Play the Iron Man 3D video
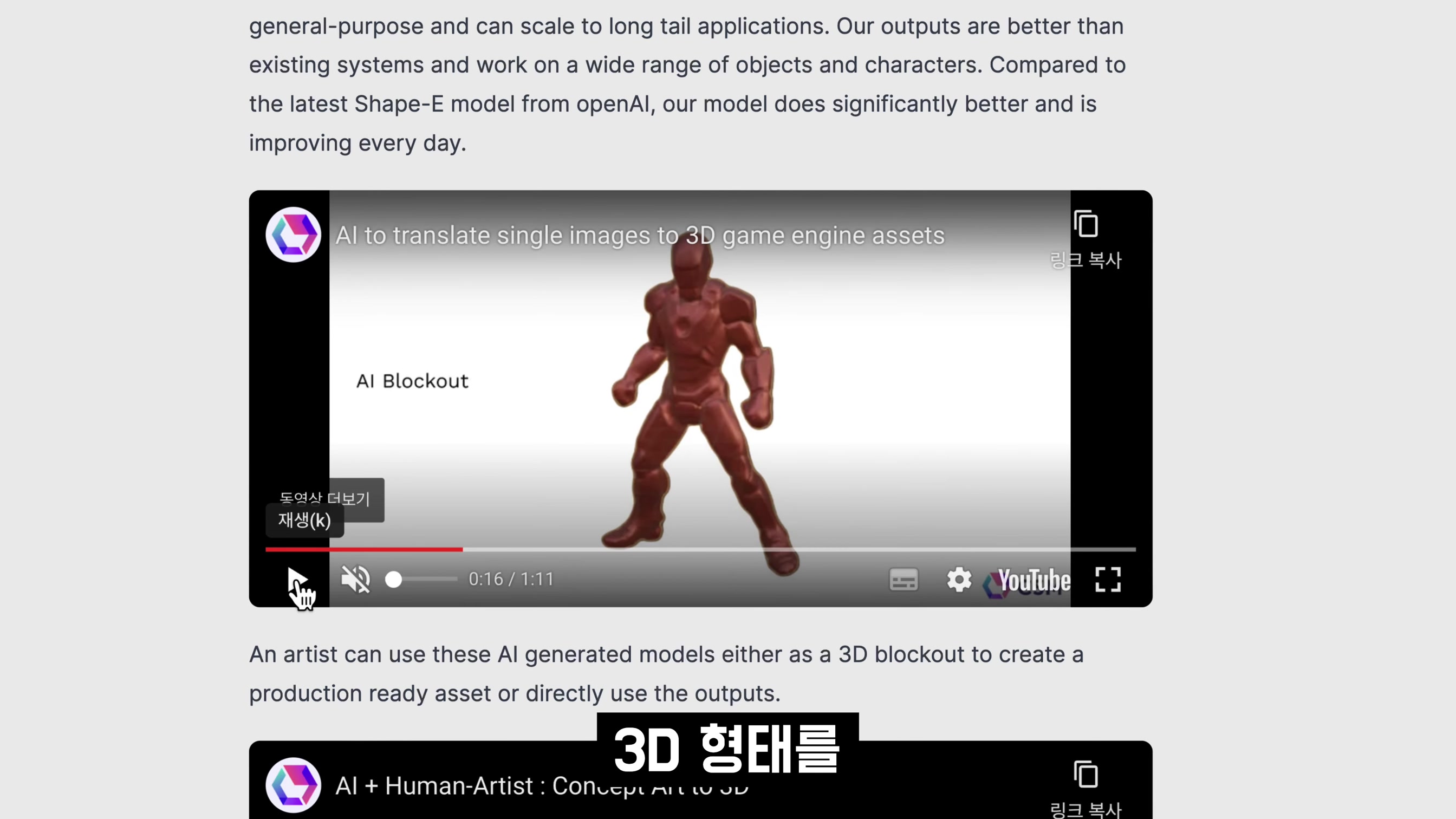This screenshot has height=819, width=1456. pos(297,580)
